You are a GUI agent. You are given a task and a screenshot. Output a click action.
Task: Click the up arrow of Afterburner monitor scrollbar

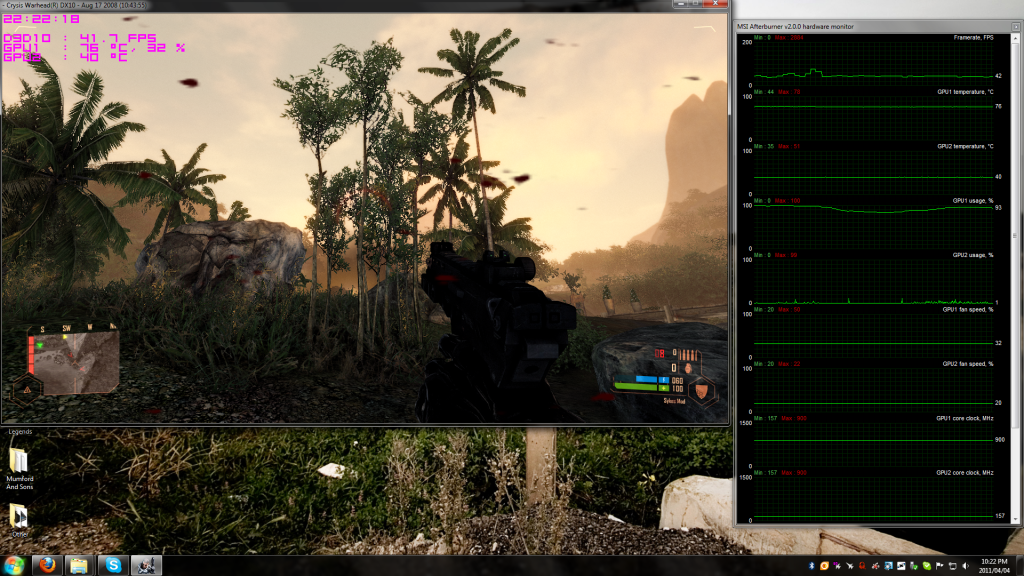tap(1016, 39)
